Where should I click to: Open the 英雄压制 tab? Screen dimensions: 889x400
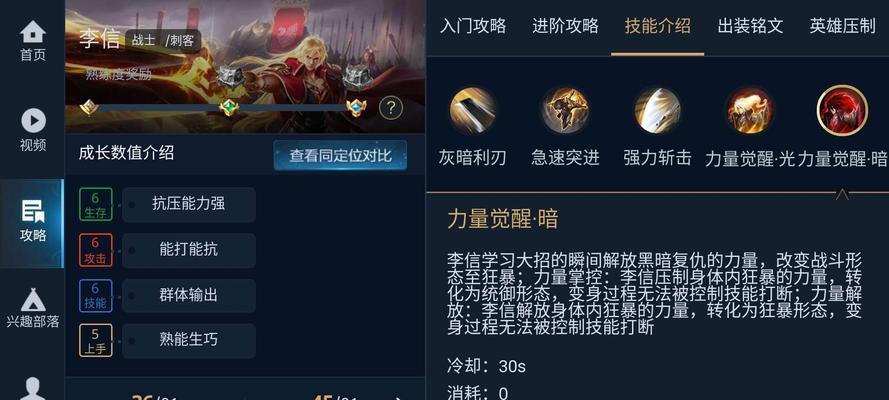pyautogui.click(x=843, y=26)
